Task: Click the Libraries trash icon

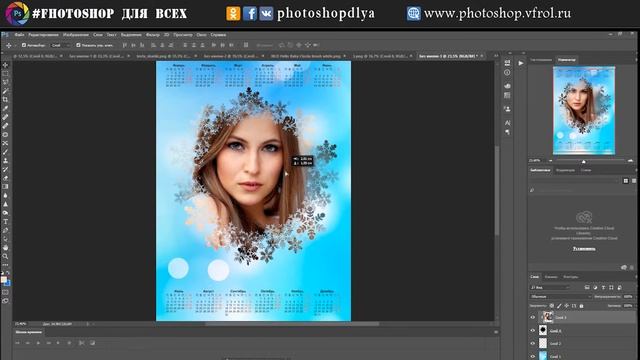Action: pos(632,267)
